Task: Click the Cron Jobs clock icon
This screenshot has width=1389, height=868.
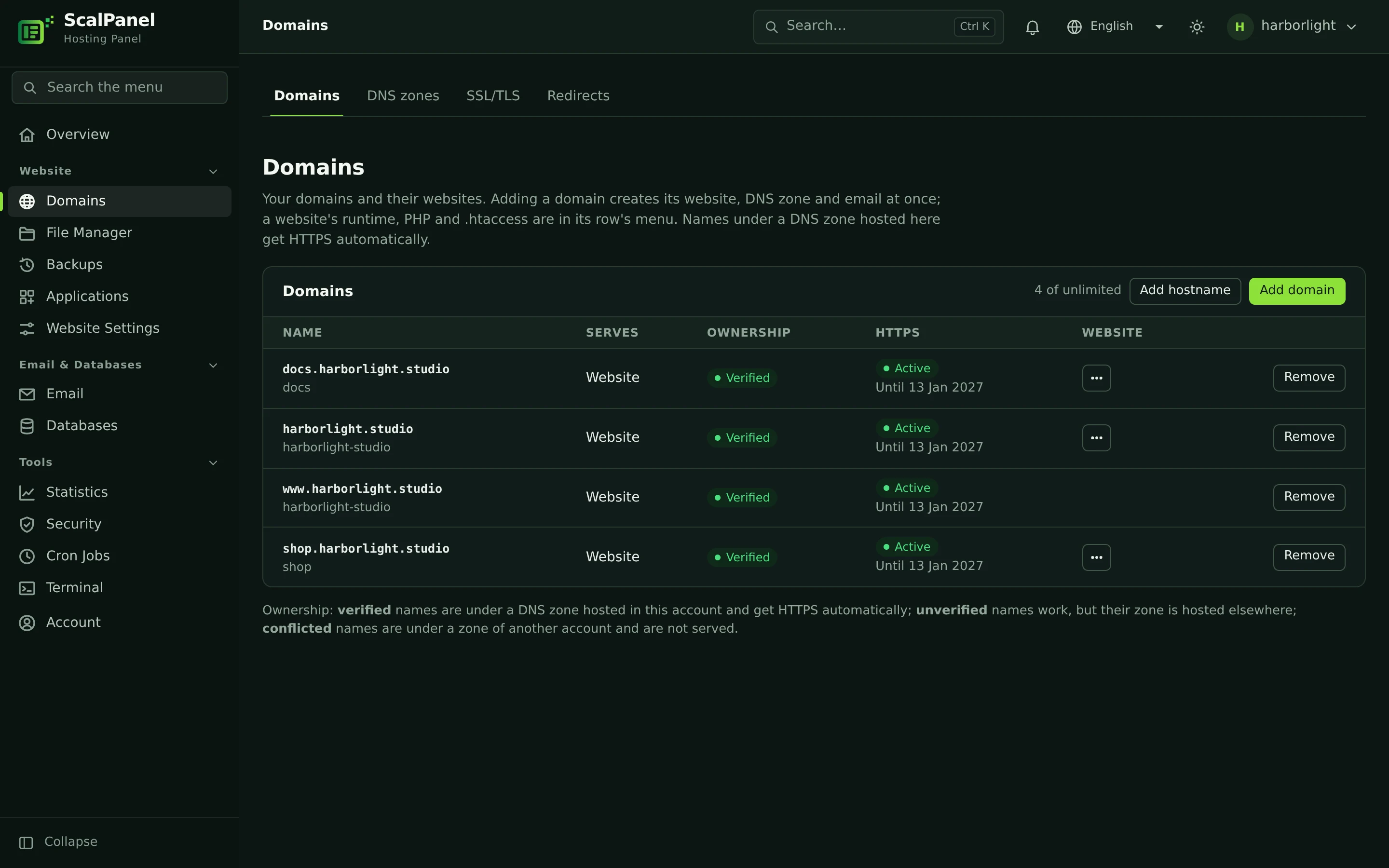Action: 27,556
